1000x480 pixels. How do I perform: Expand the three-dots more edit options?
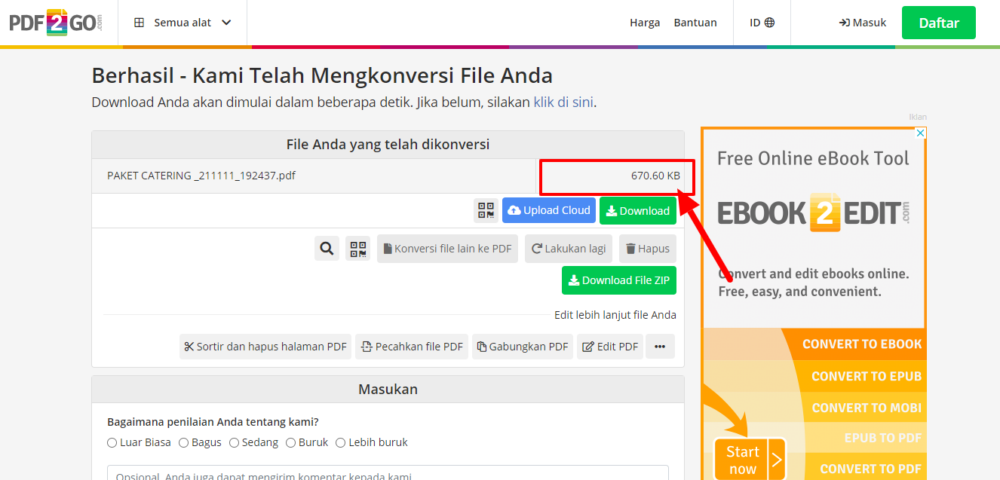[660, 347]
